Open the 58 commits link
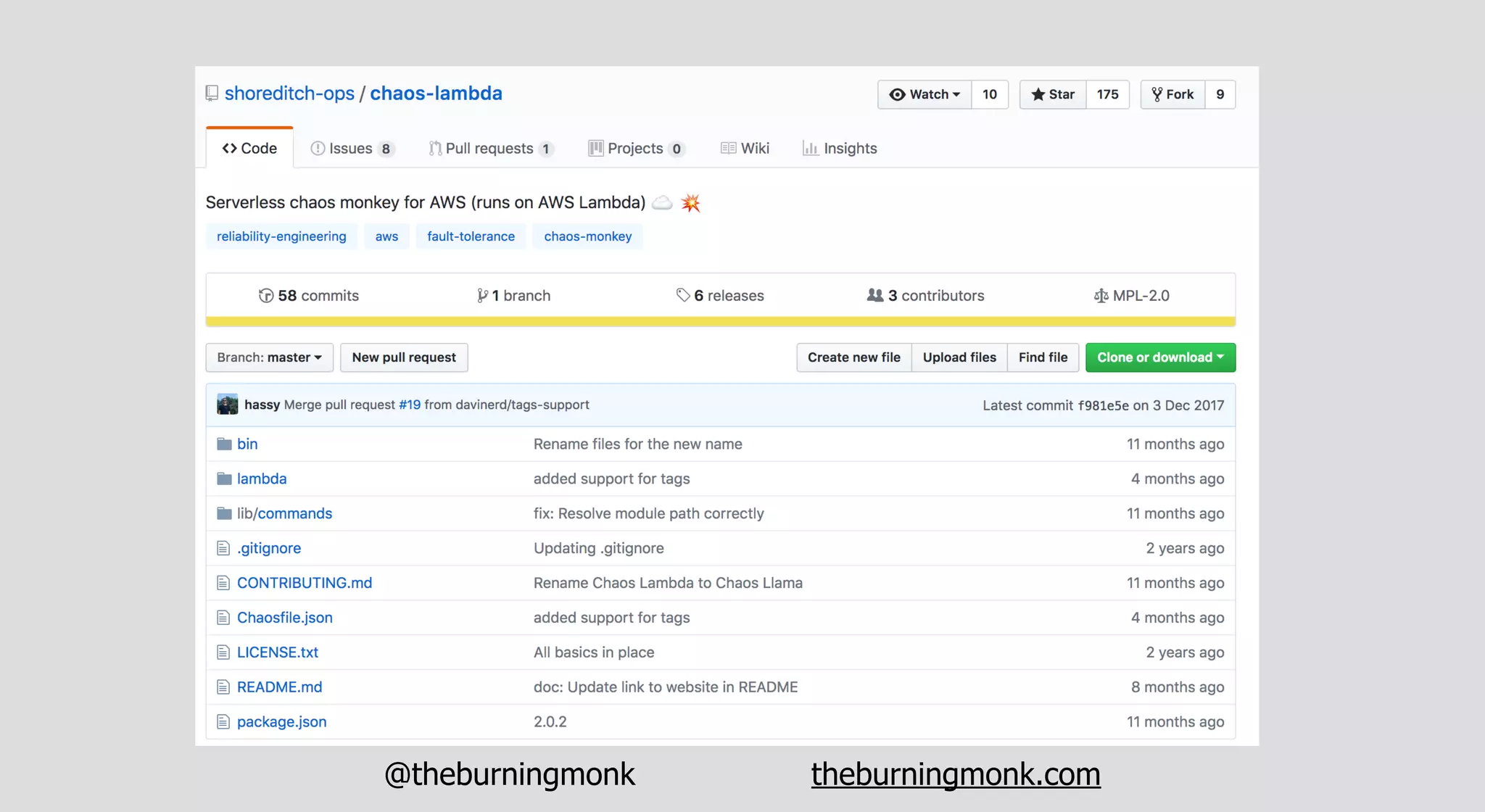The height and width of the screenshot is (812, 1485). tap(309, 296)
